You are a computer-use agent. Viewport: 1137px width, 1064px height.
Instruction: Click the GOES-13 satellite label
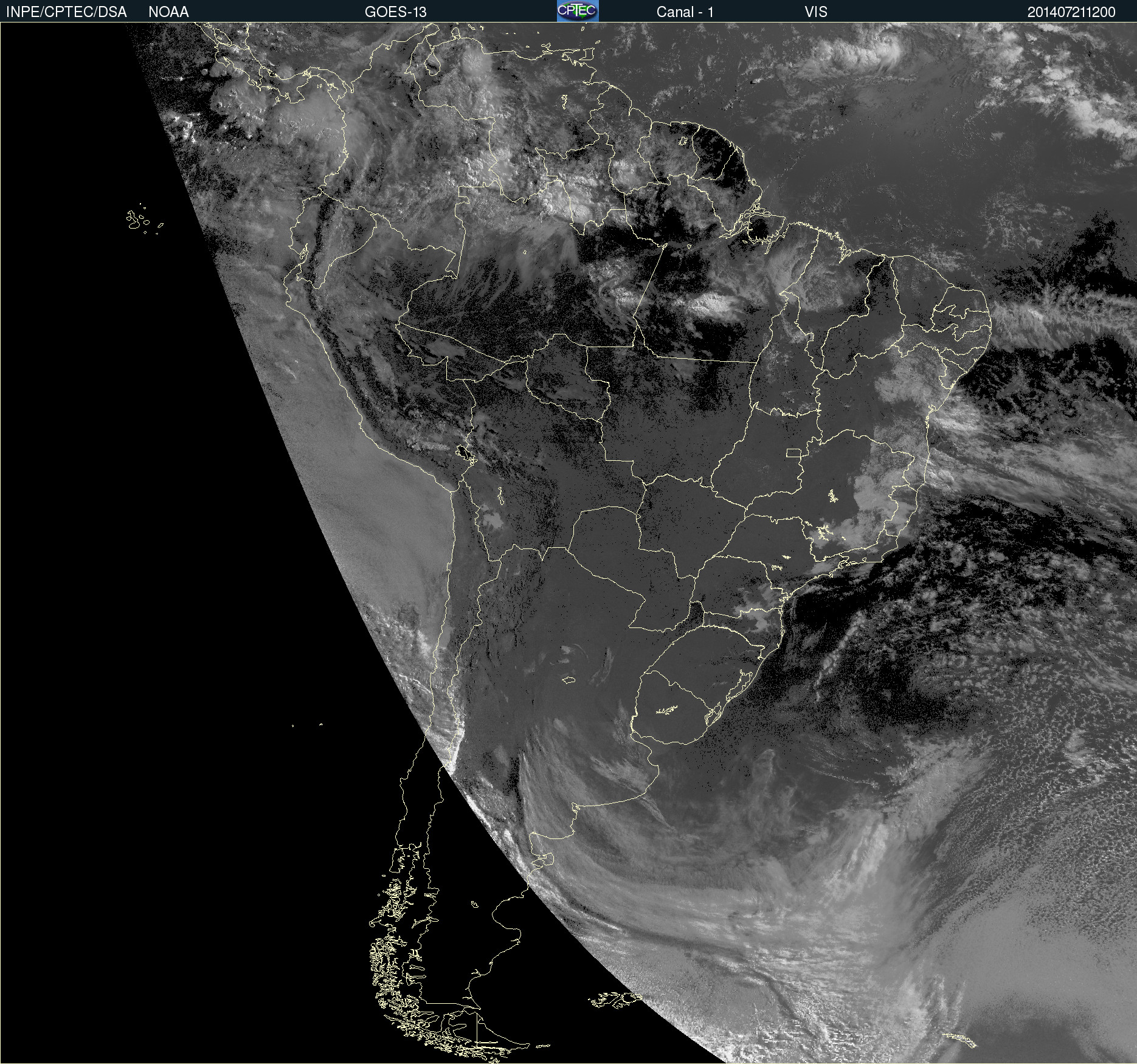click(395, 12)
